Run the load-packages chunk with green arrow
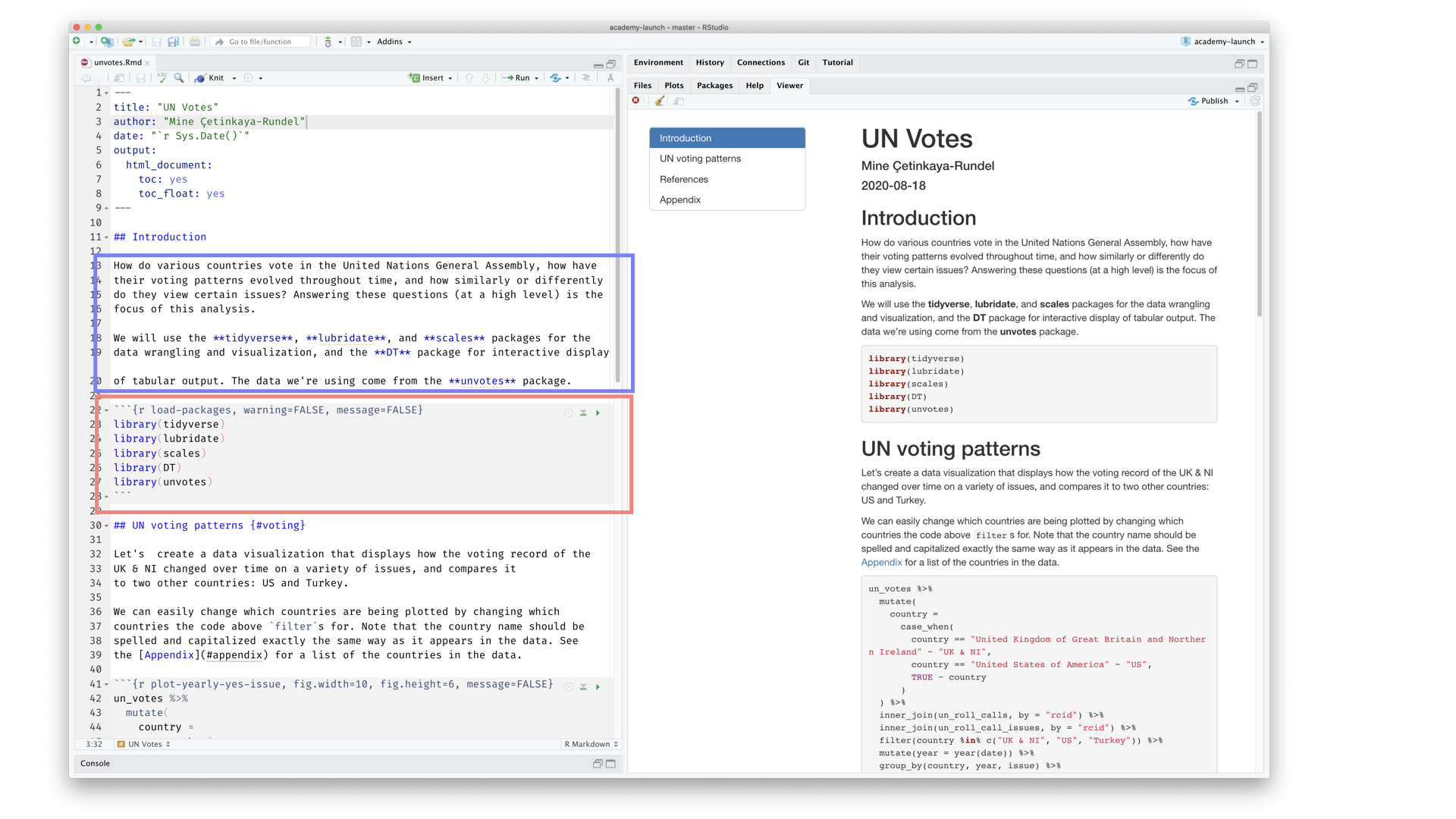This screenshot has height=819, width=1456. 598,413
